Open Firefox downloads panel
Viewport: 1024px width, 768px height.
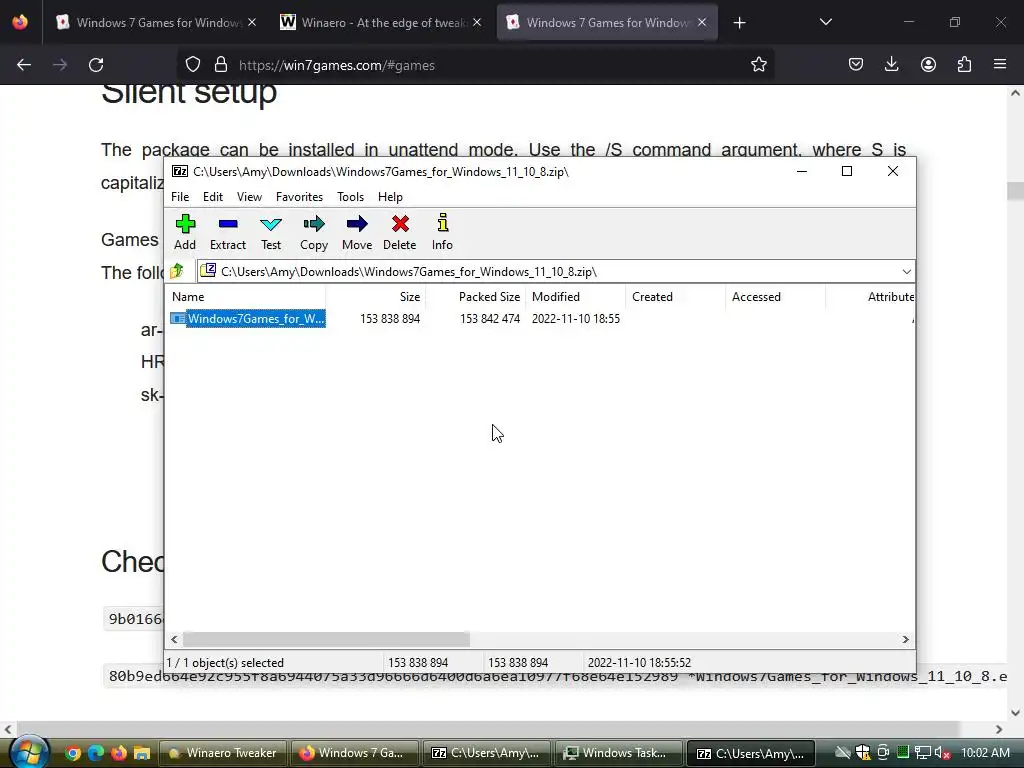891,65
